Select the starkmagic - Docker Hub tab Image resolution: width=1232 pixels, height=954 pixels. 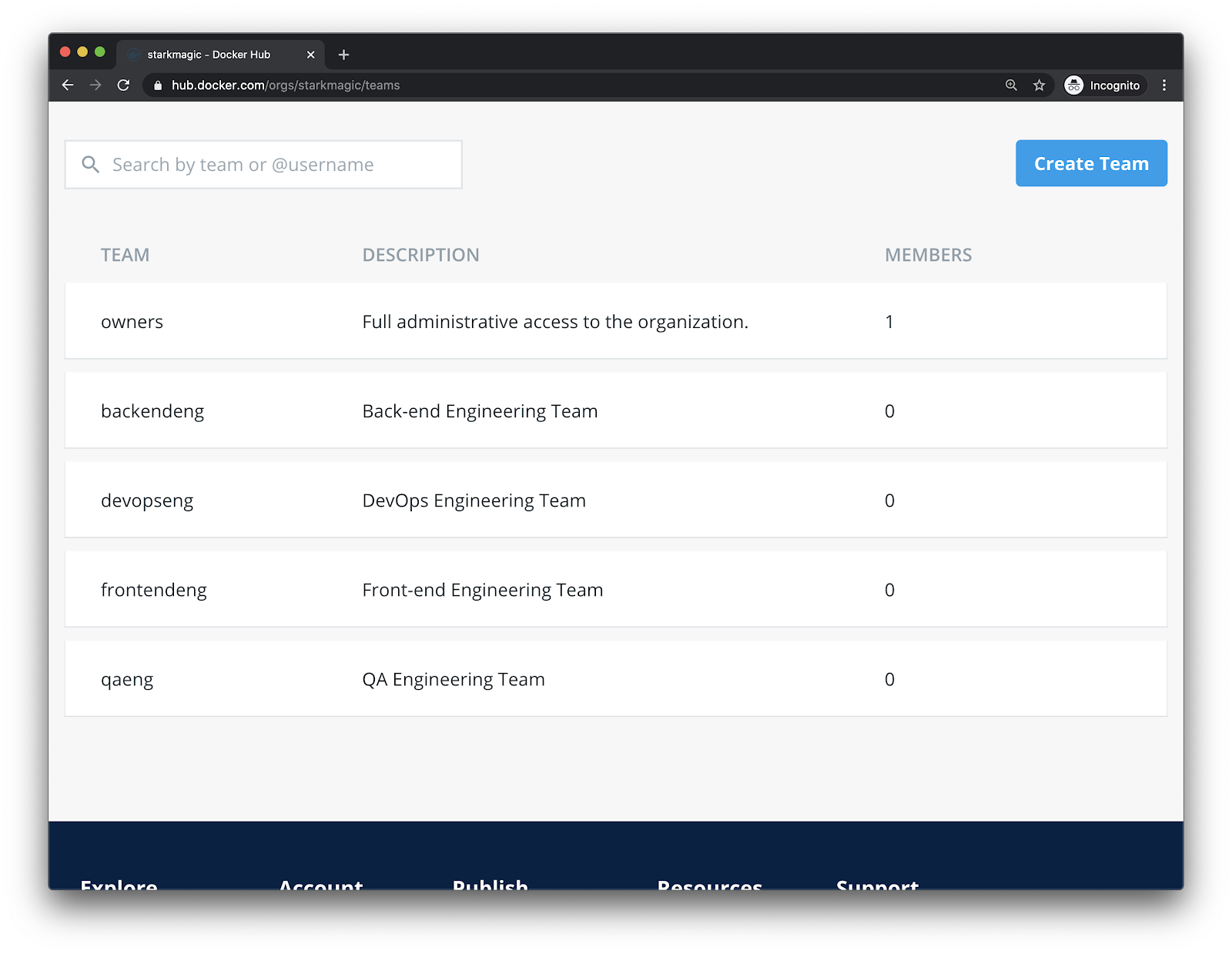(x=209, y=55)
